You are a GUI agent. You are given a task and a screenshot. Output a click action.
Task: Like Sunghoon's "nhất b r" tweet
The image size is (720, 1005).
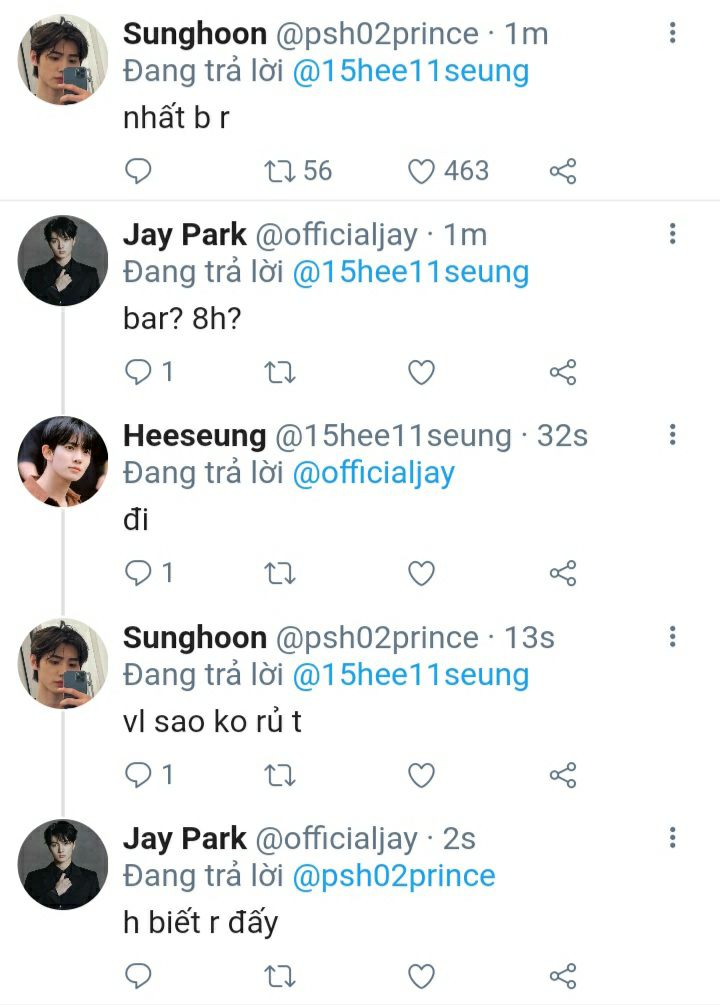tap(422, 171)
